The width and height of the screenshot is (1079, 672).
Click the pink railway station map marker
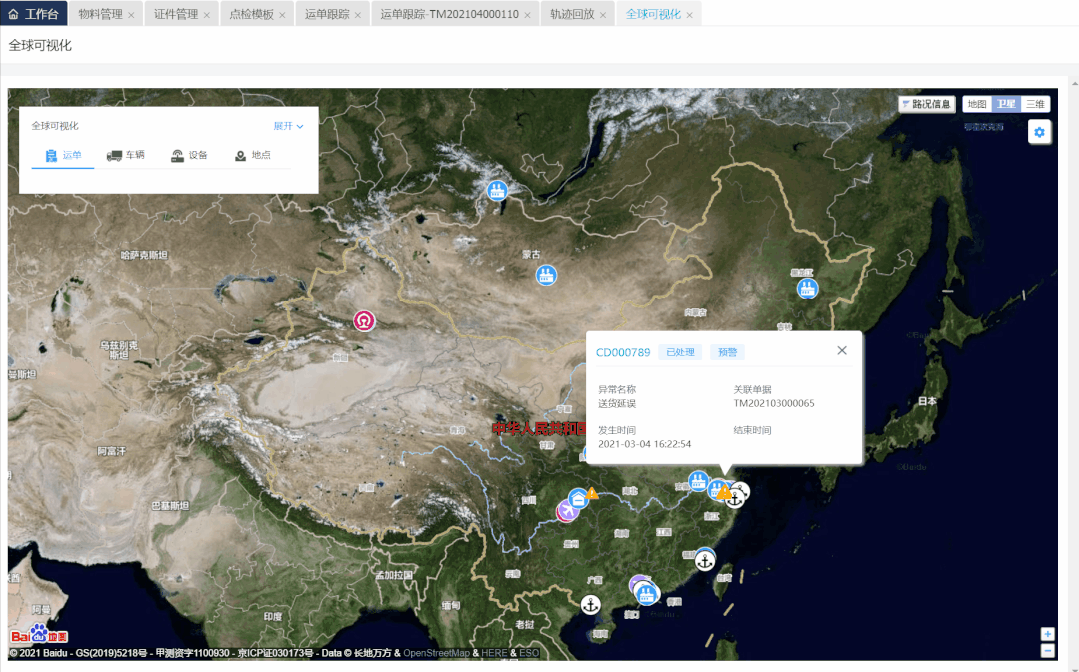tap(365, 321)
